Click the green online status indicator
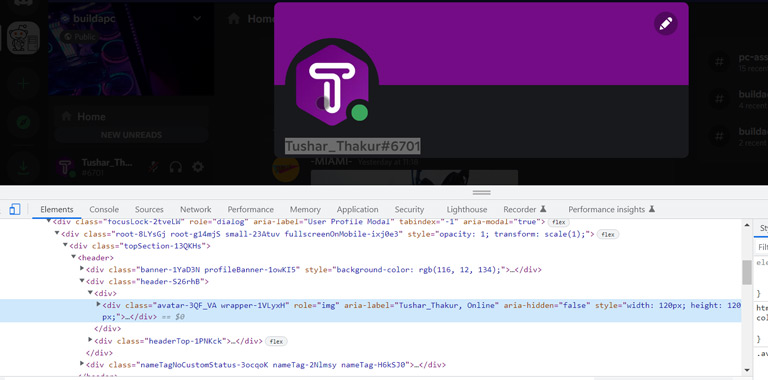This screenshot has width=768, height=380. tap(360, 113)
